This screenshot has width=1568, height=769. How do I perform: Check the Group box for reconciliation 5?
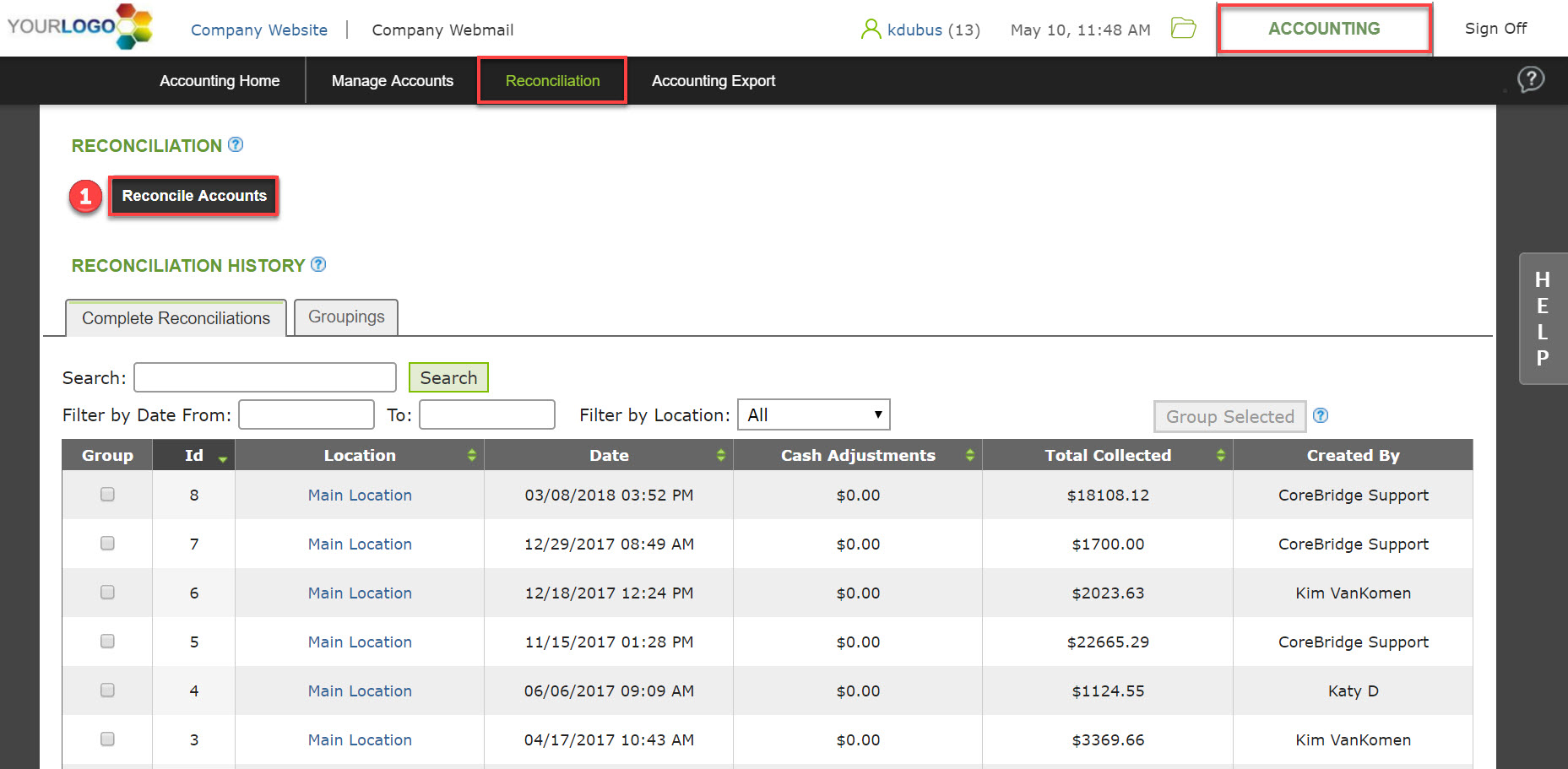pos(107,641)
